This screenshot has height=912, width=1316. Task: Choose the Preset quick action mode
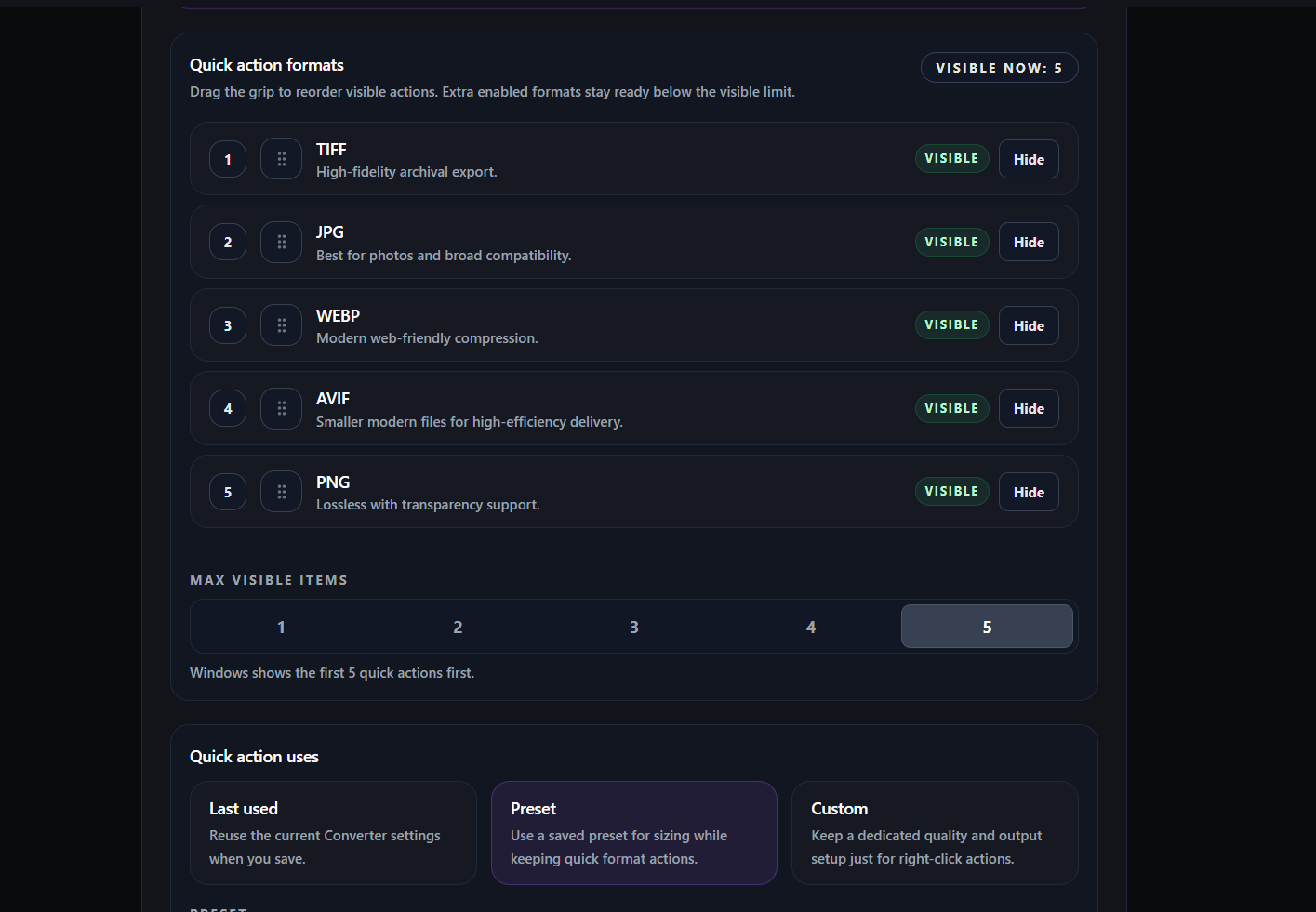pos(634,833)
